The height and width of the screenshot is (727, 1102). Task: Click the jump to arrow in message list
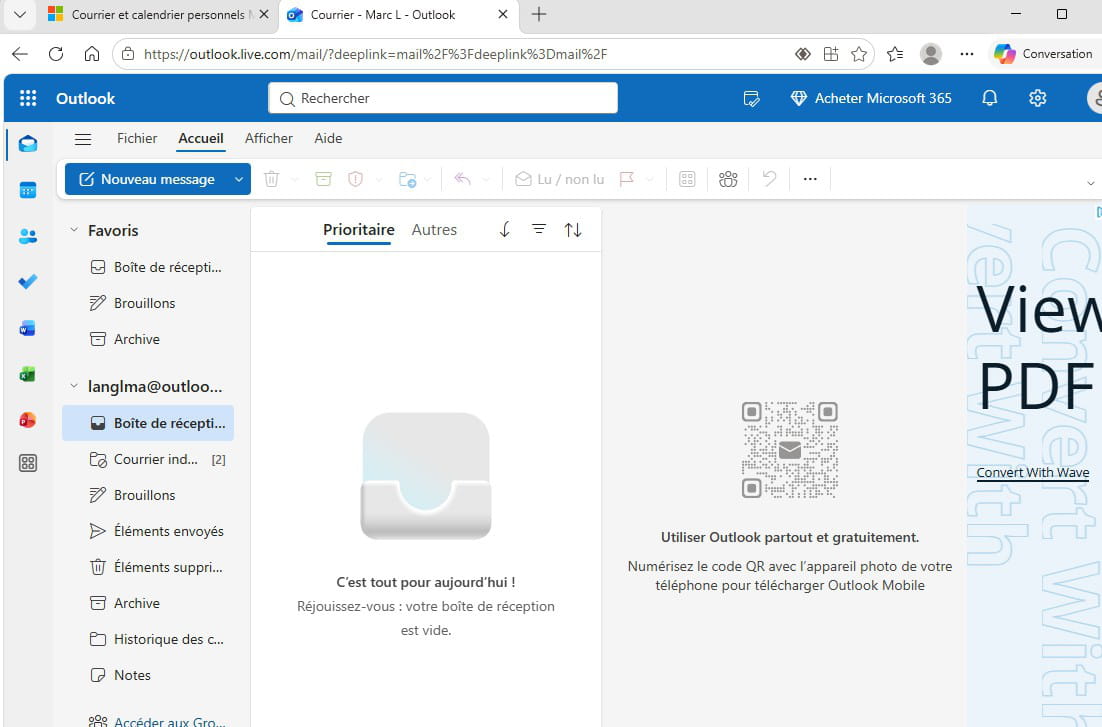click(x=505, y=229)
